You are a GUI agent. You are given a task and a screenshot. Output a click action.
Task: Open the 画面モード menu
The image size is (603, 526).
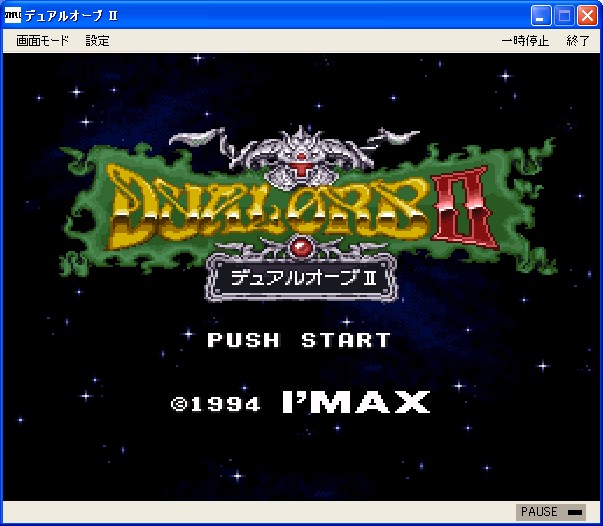(x=42, y=40)
